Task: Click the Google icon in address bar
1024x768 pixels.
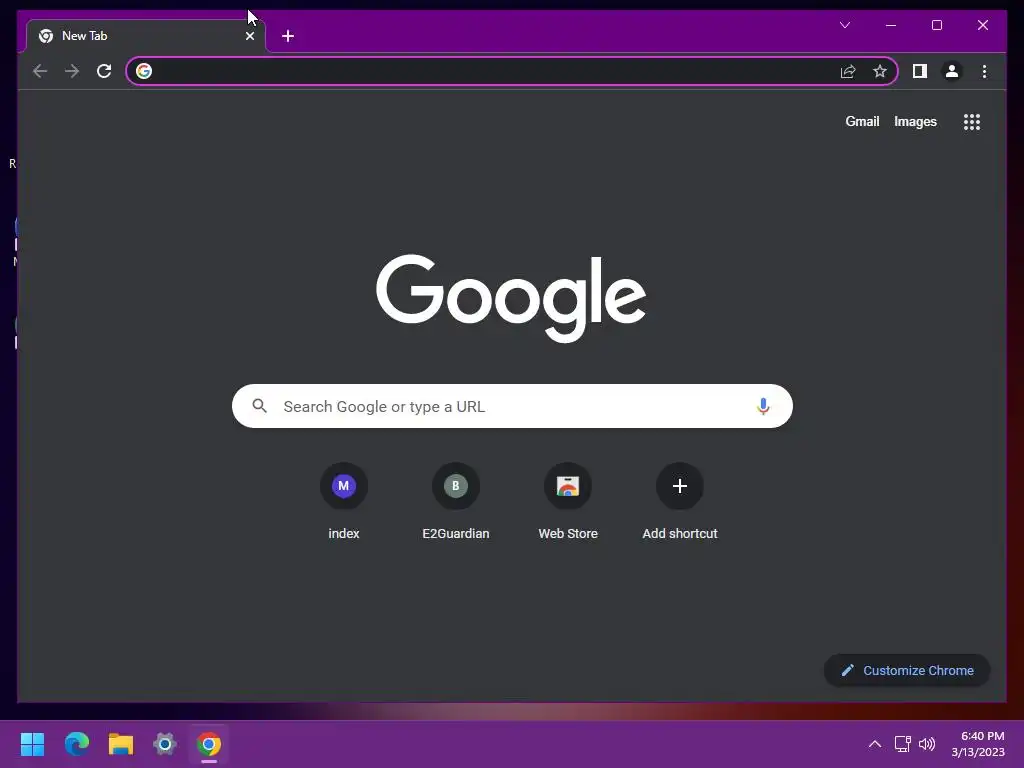Action: 144,71
